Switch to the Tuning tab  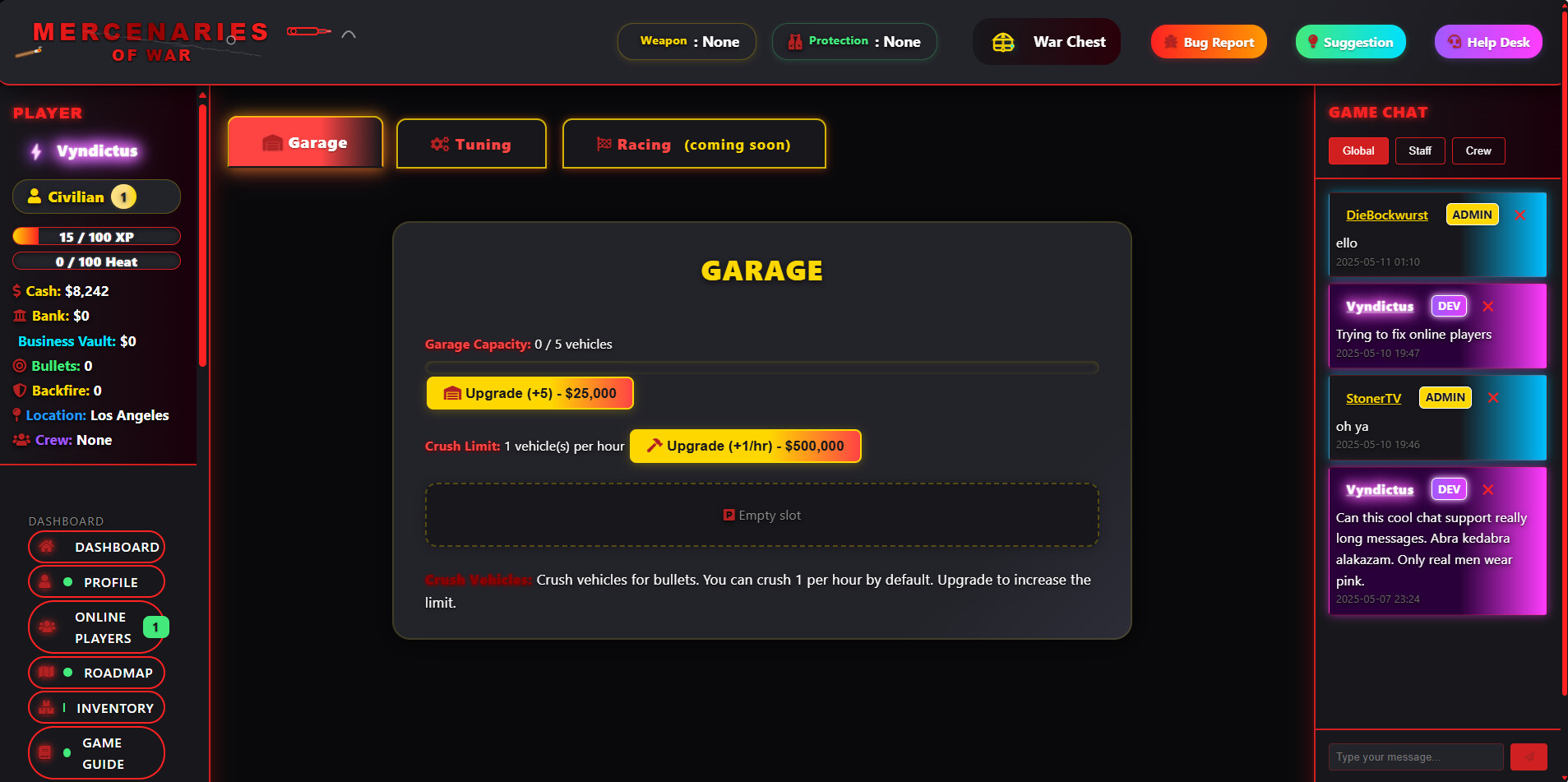tap(471, 144)
